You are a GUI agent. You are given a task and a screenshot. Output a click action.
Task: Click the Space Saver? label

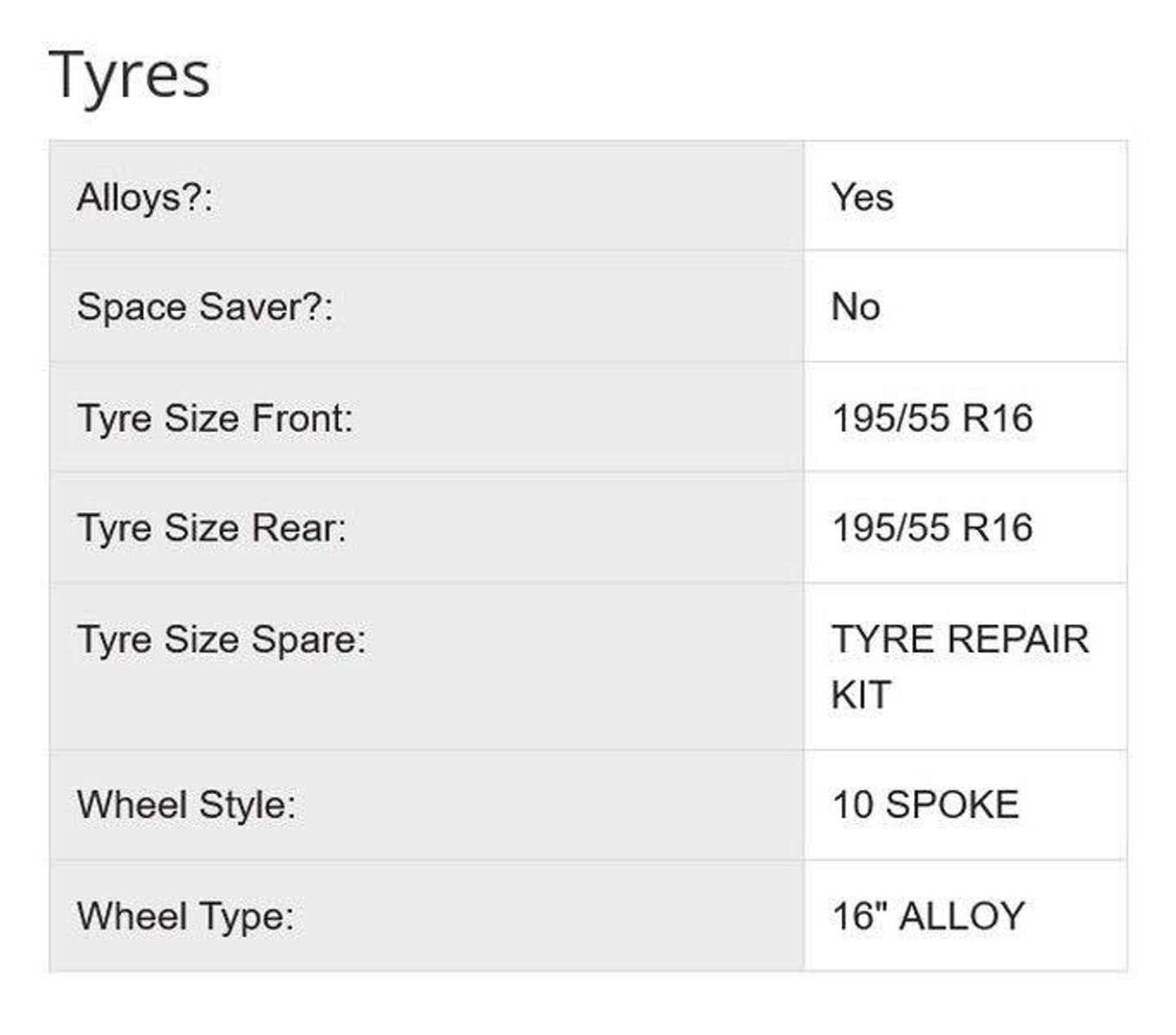204,308
